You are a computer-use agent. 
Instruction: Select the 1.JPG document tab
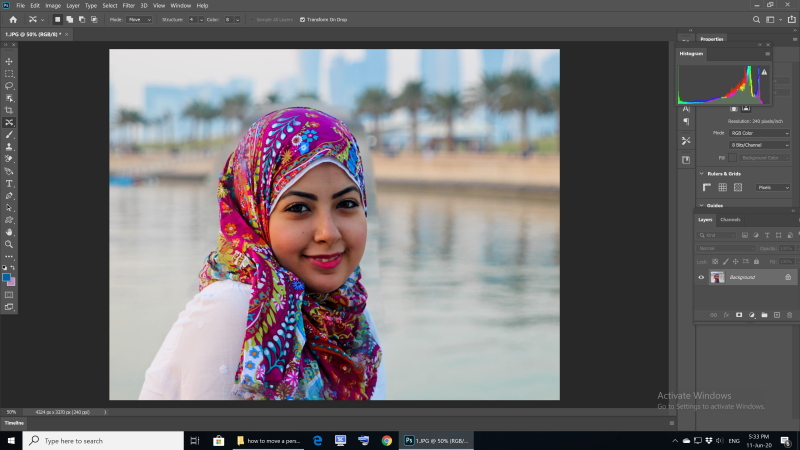coord(33,34)
